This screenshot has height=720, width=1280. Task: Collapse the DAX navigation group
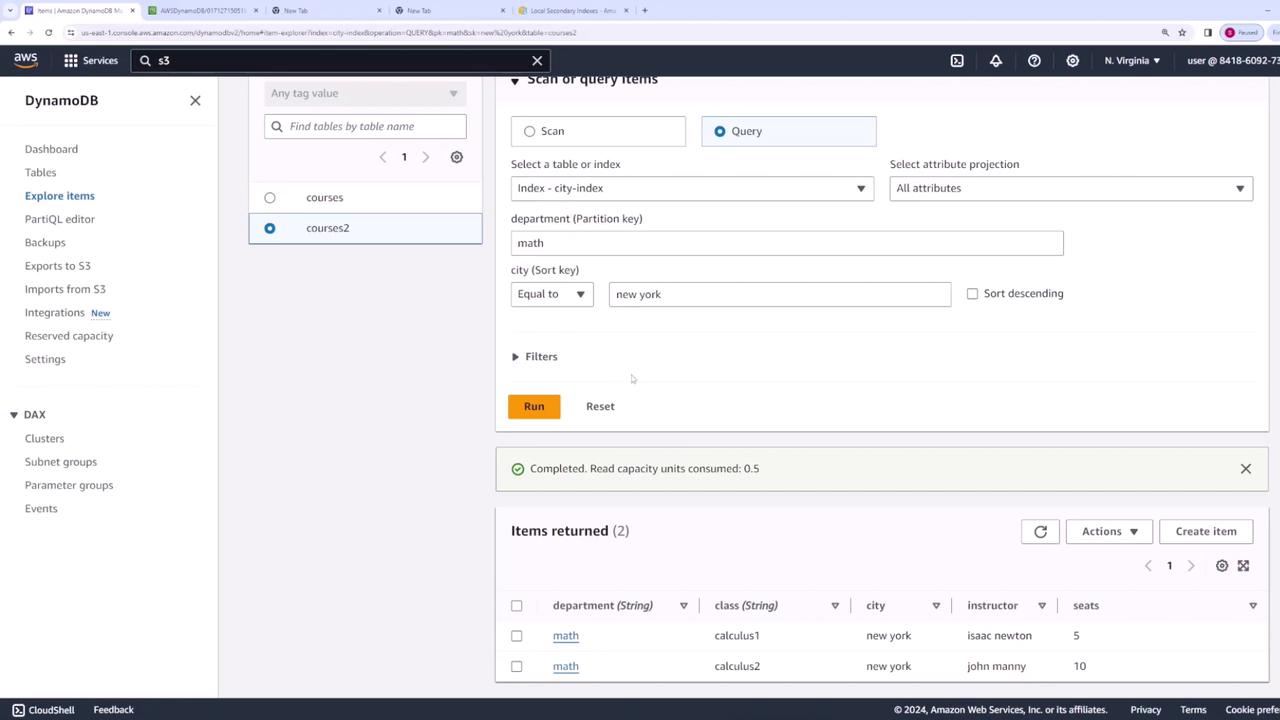pos(14,415)
